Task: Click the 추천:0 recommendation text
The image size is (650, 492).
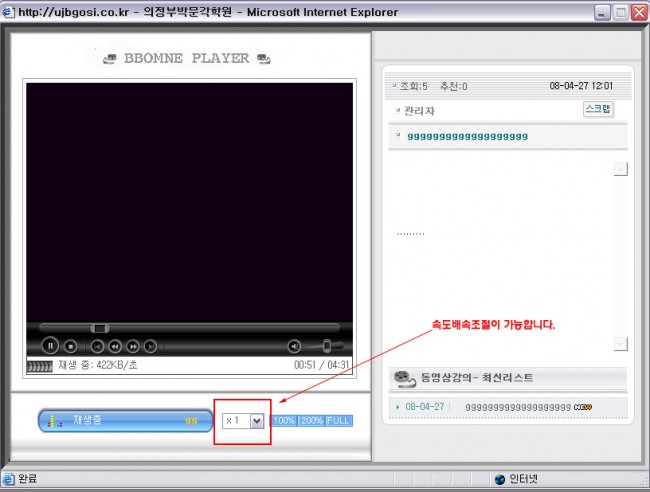Action: 454,86
